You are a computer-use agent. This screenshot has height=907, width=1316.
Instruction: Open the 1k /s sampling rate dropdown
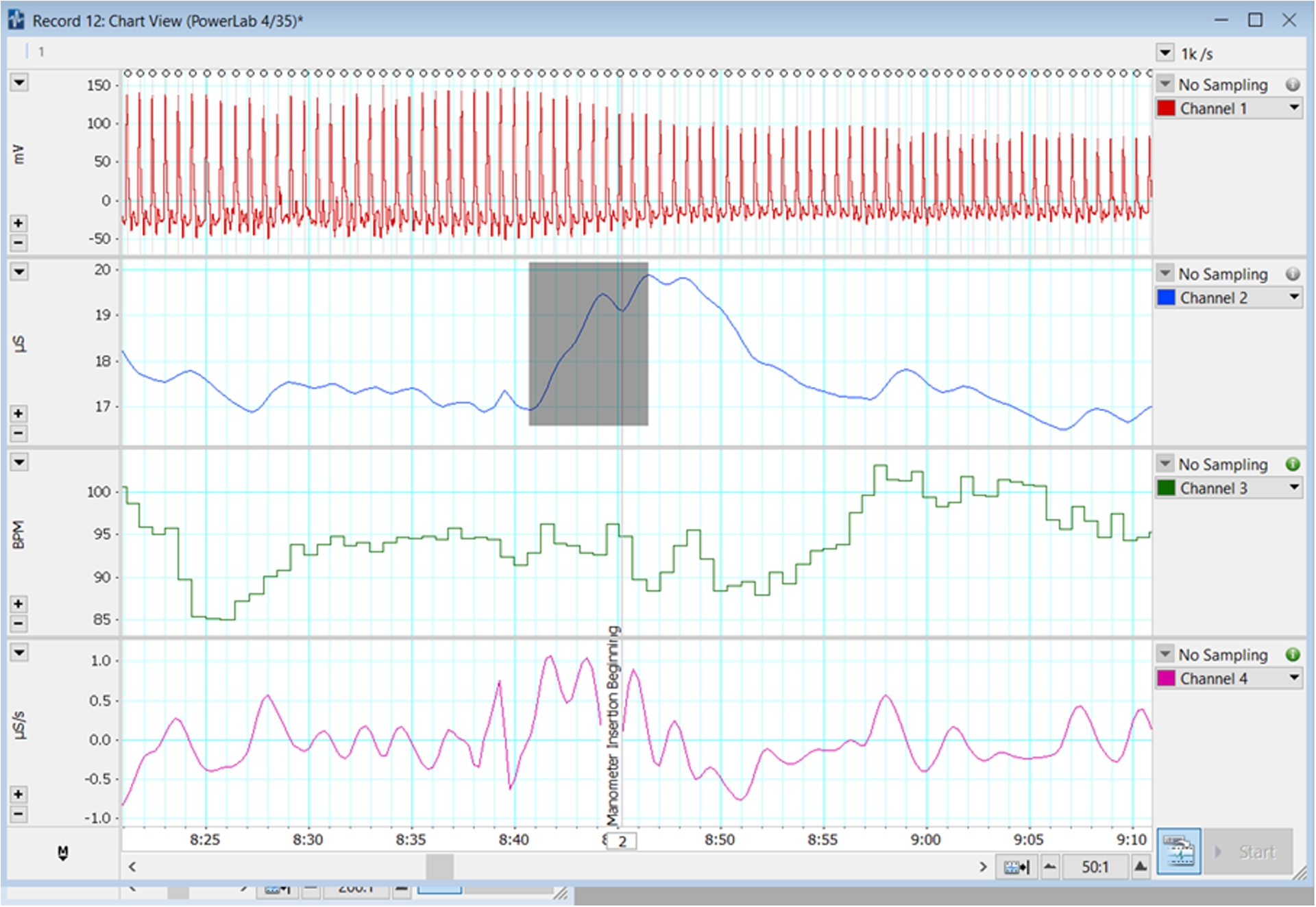click(x=1165, y=53)
